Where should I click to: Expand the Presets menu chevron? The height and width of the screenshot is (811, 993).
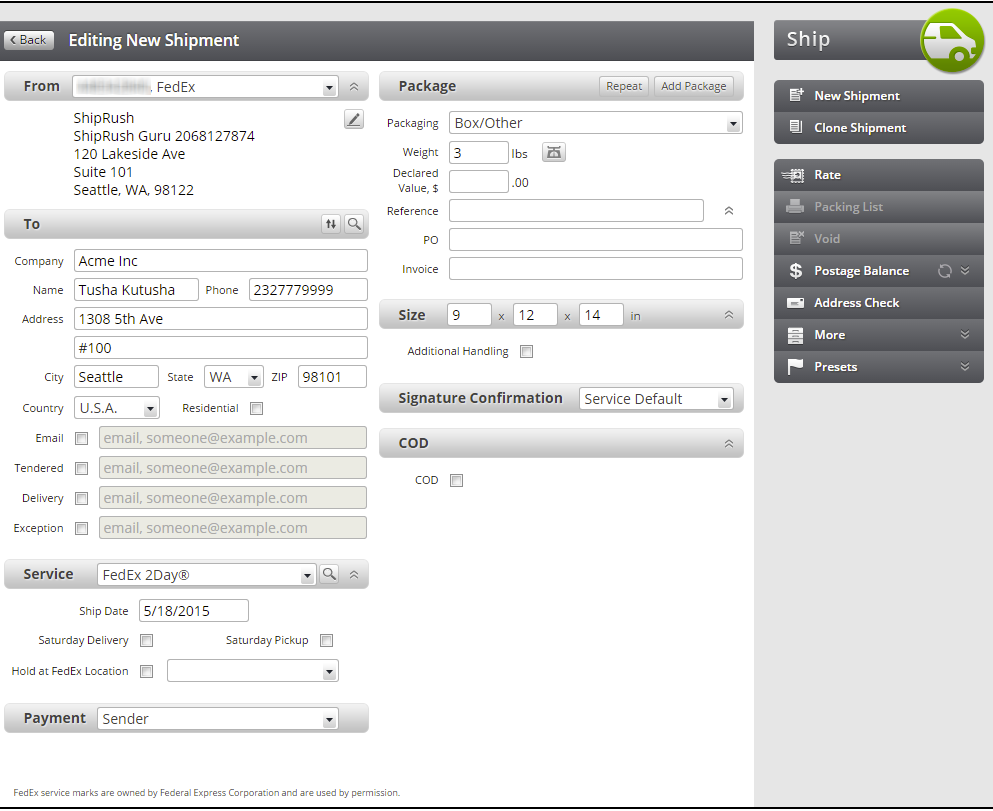point(965,366)
